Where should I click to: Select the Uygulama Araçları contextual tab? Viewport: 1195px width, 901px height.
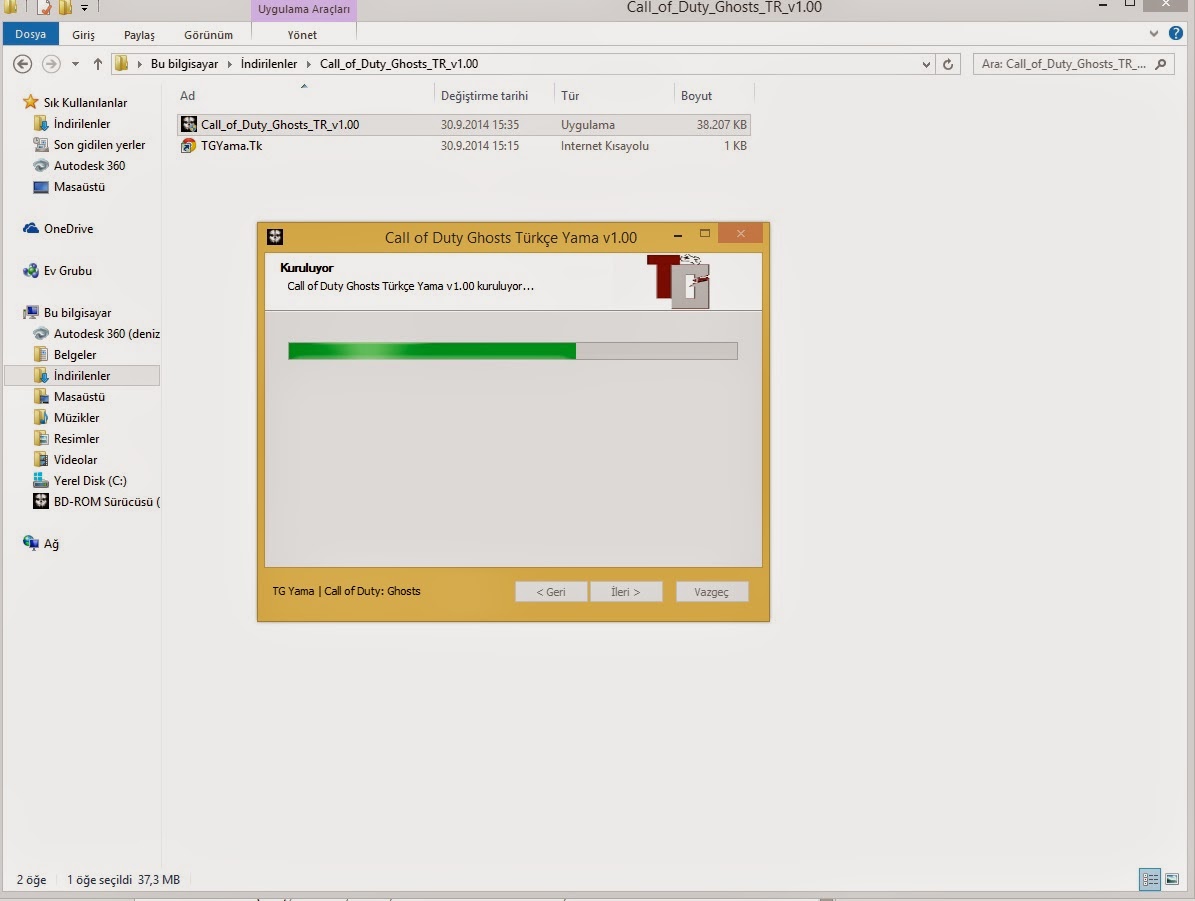pos(303,10)
